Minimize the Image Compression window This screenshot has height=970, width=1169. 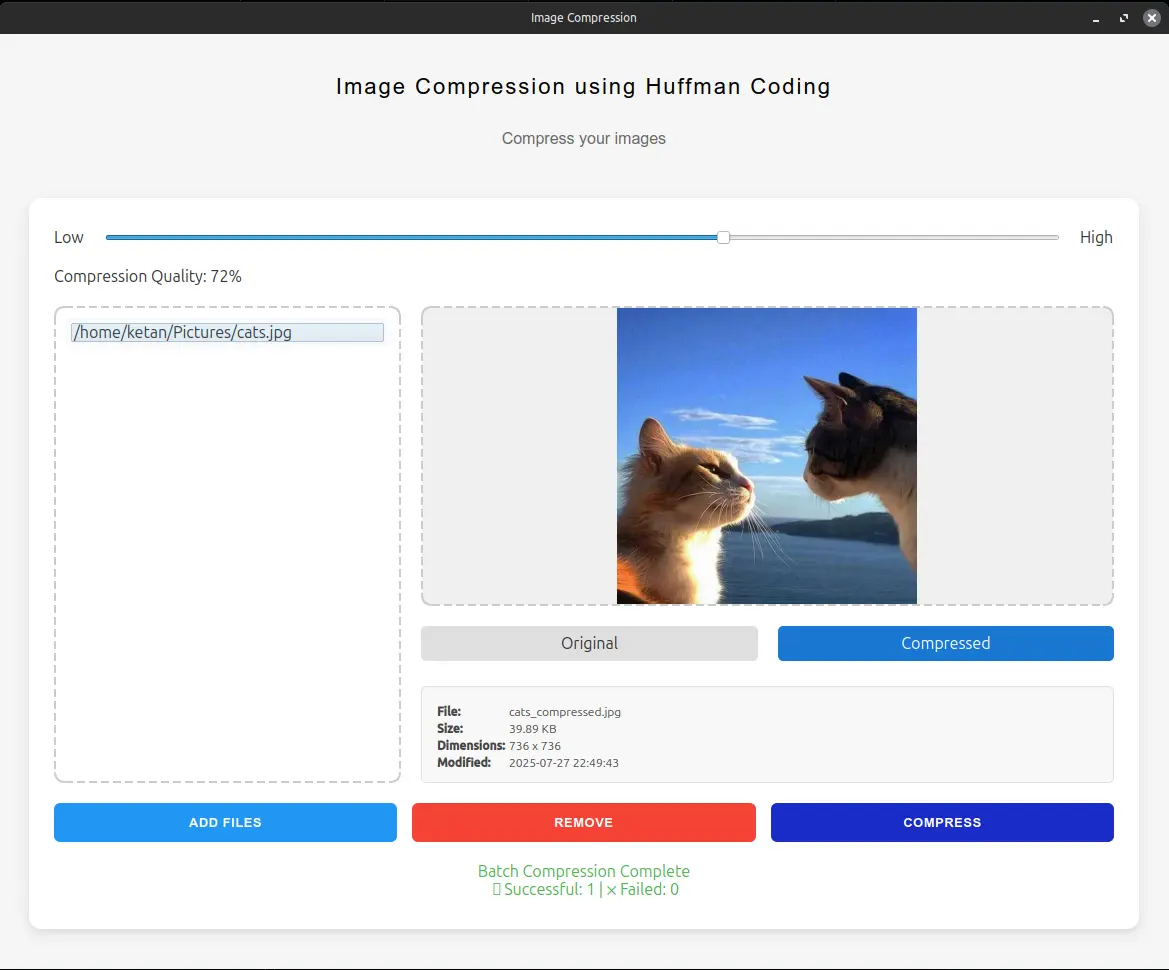[x=1095, y=17]
